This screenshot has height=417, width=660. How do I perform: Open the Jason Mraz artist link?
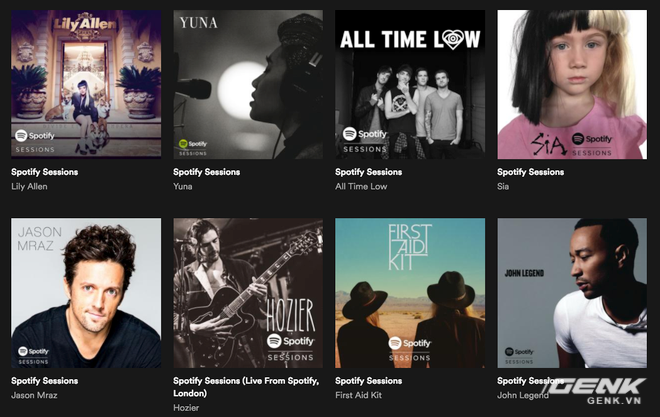[35, 395]
